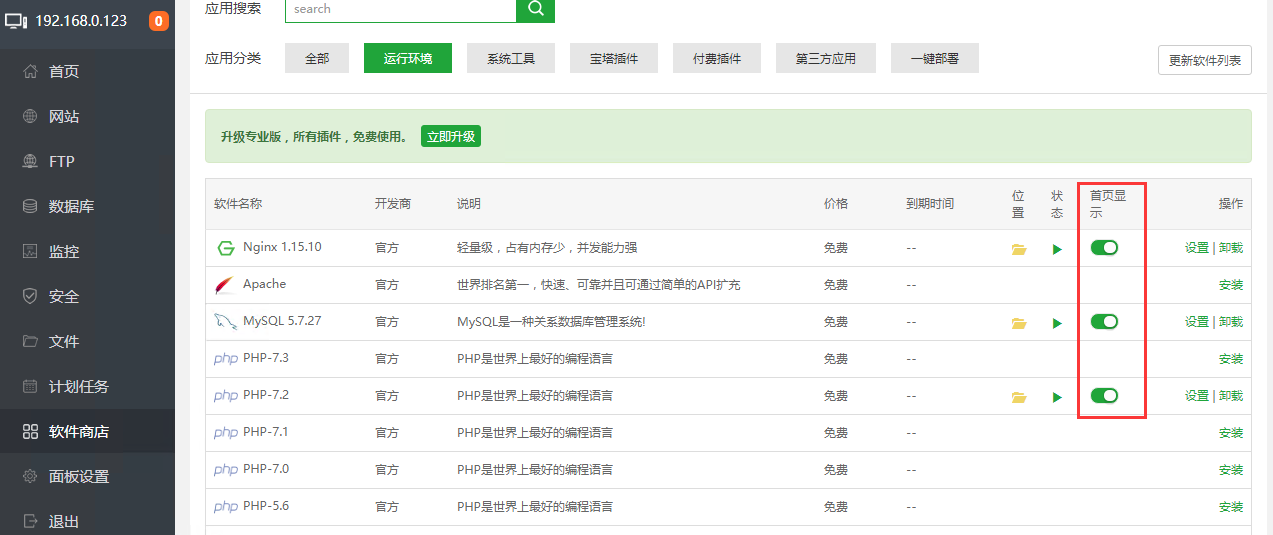The image size is (1273, 535).
Task: Click the php logo beside PHP-7.1
Action: click(226, 433)
